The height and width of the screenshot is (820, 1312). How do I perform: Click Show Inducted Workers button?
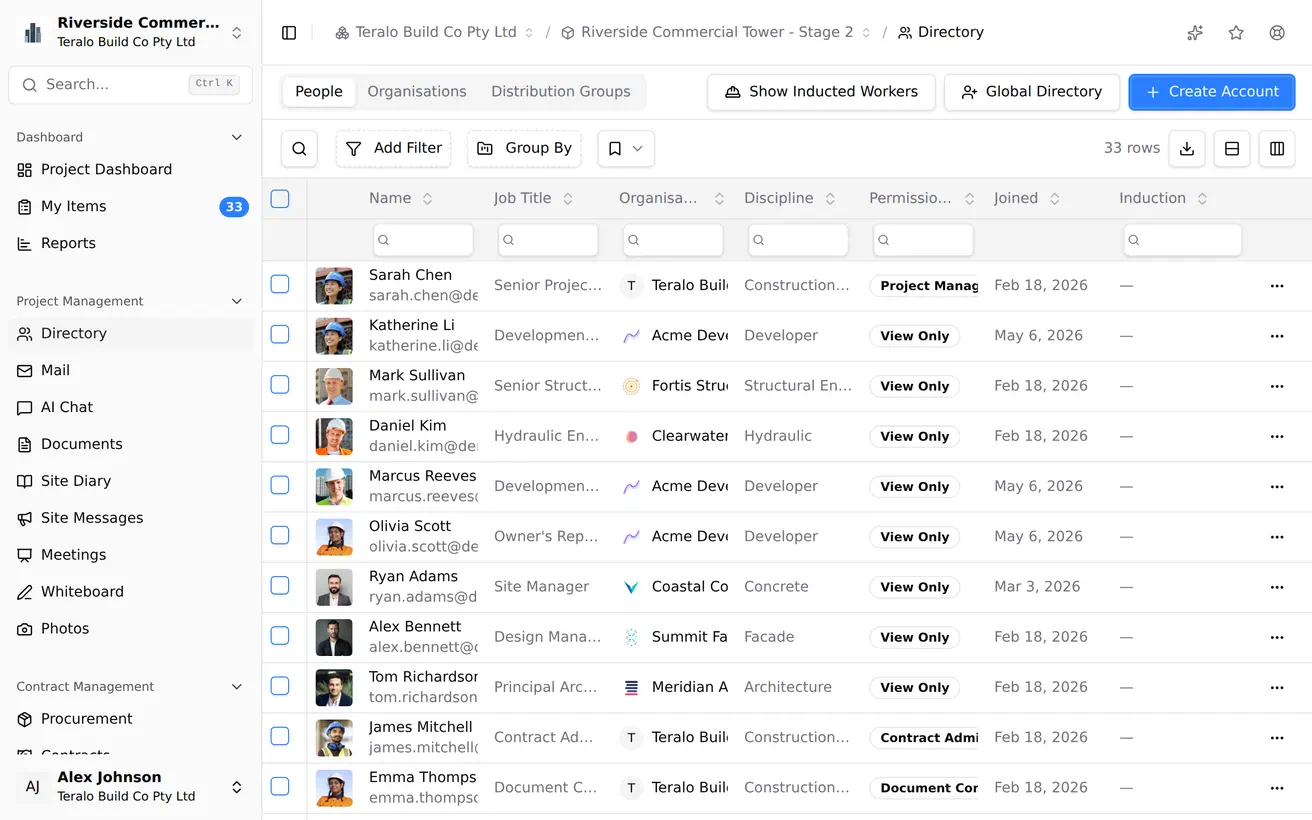[x=821, y=92]
